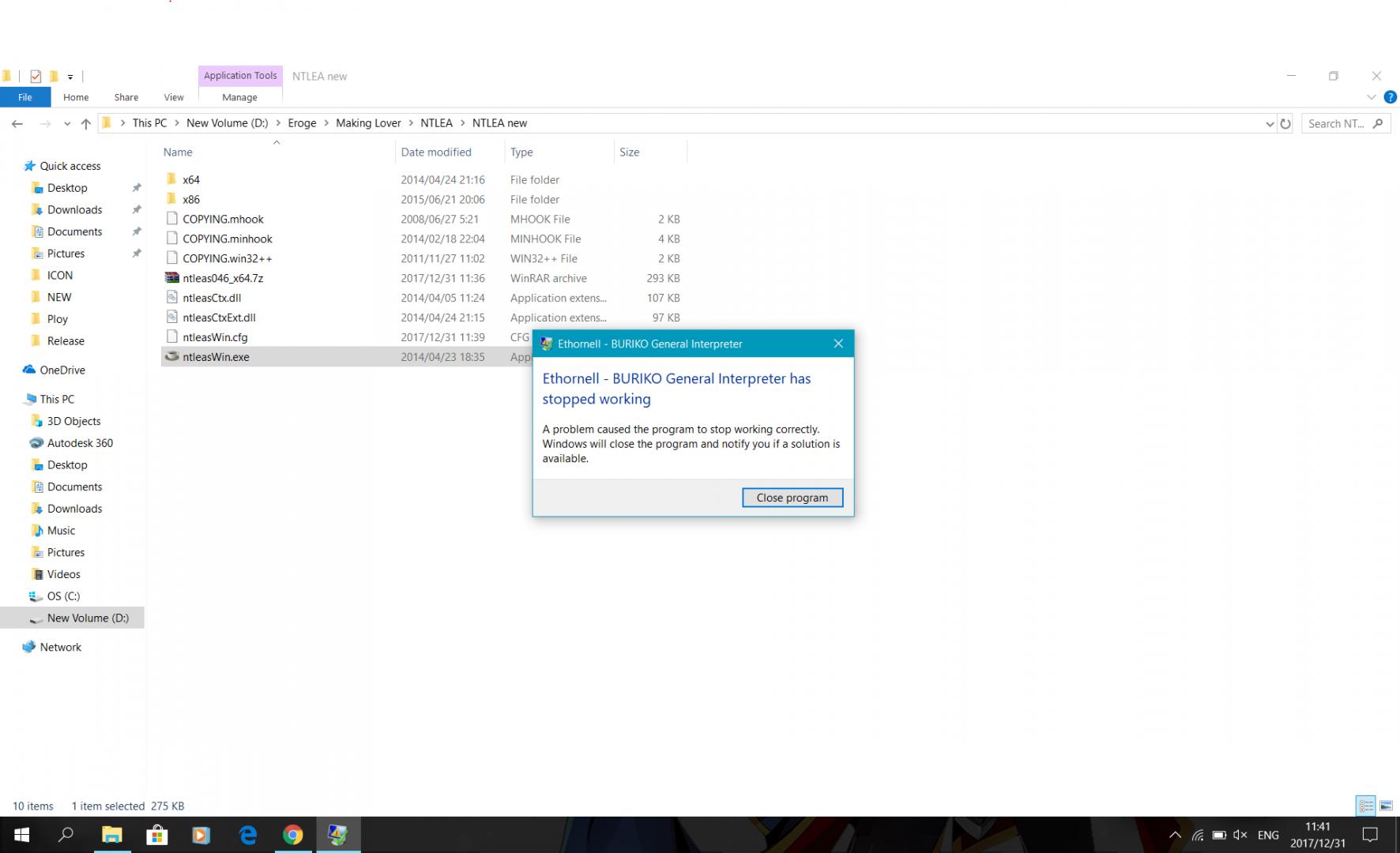This screenshot has width=1400, height=853.
Task: Switch to the View ribbon tab
Action: (x=173, y=97)
